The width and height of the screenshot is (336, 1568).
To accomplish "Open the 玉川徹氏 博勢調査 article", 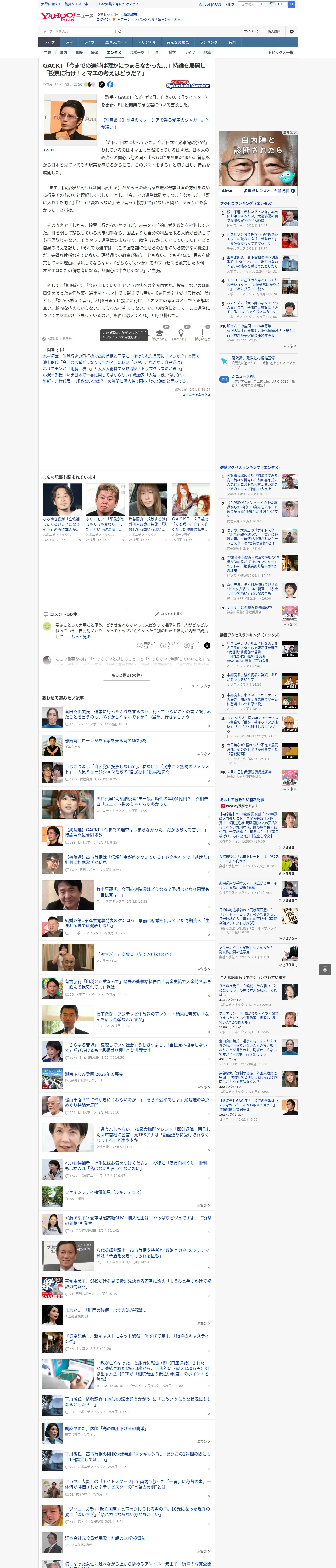I will coord(138,1402).
